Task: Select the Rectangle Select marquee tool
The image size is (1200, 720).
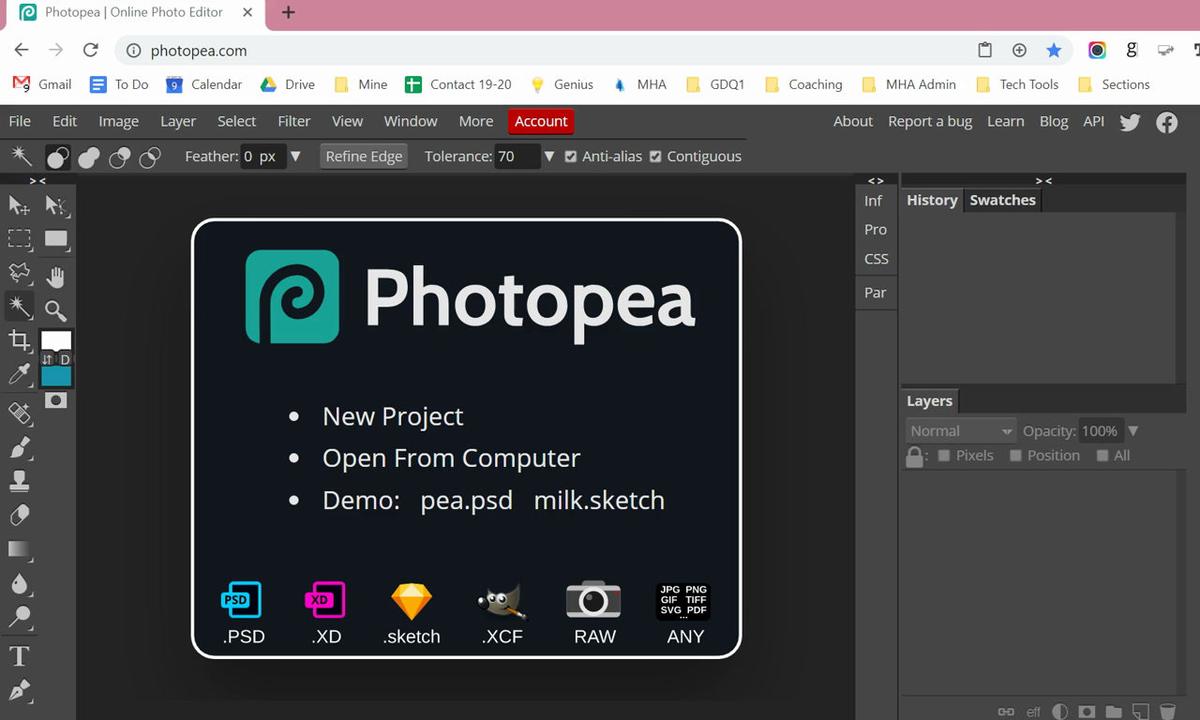Action: coord(19,239)
